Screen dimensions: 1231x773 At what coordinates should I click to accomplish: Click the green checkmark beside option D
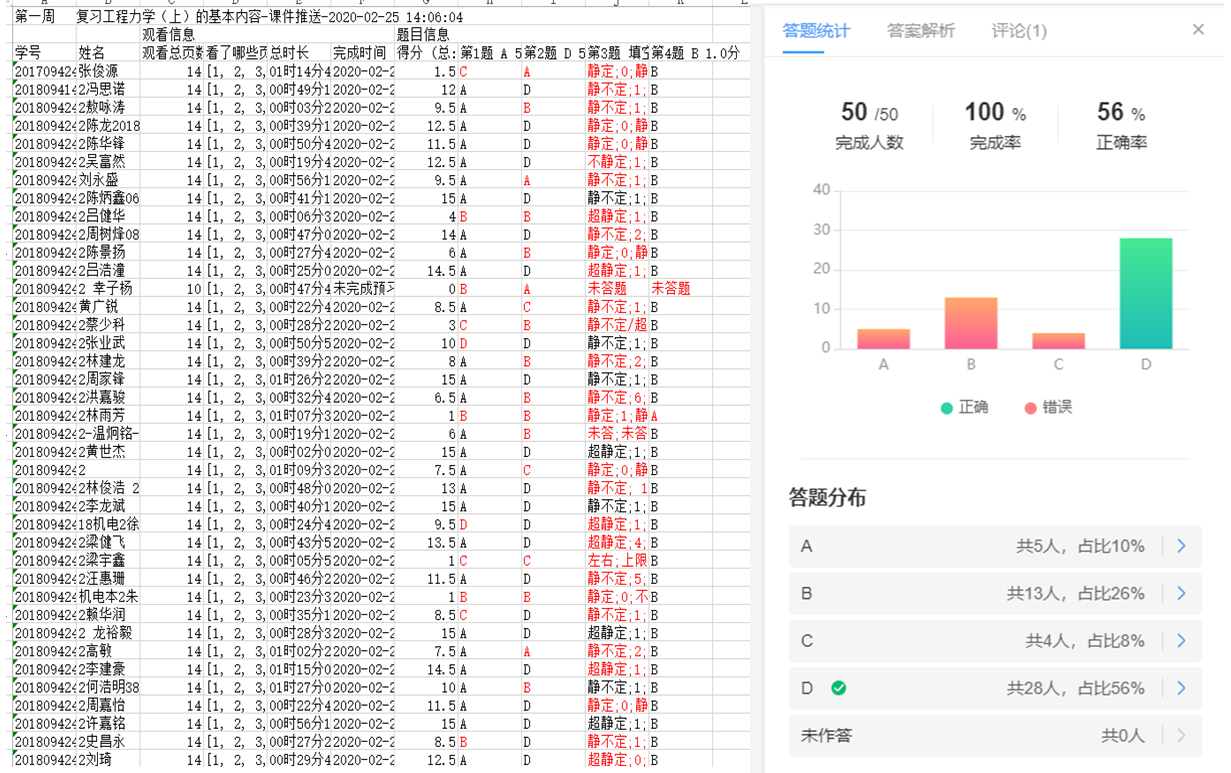click(x=839, y=688)
